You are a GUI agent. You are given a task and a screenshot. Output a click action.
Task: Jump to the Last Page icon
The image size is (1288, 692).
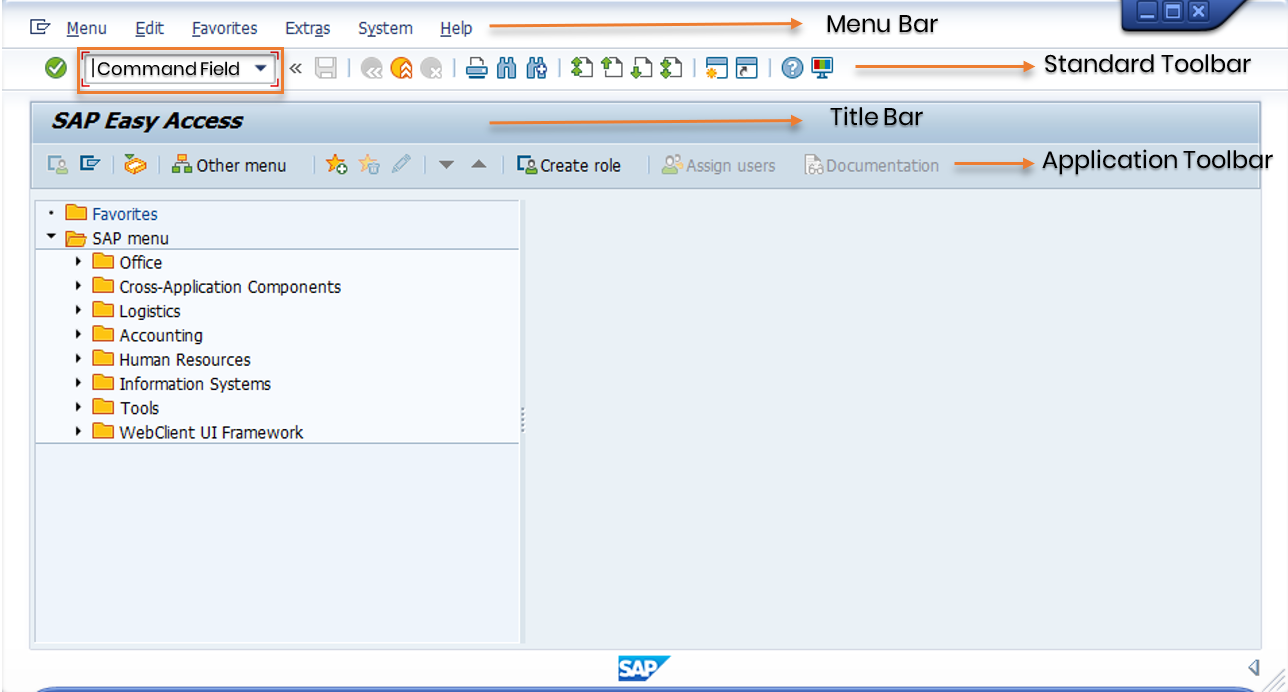click(x=672, y=68)
